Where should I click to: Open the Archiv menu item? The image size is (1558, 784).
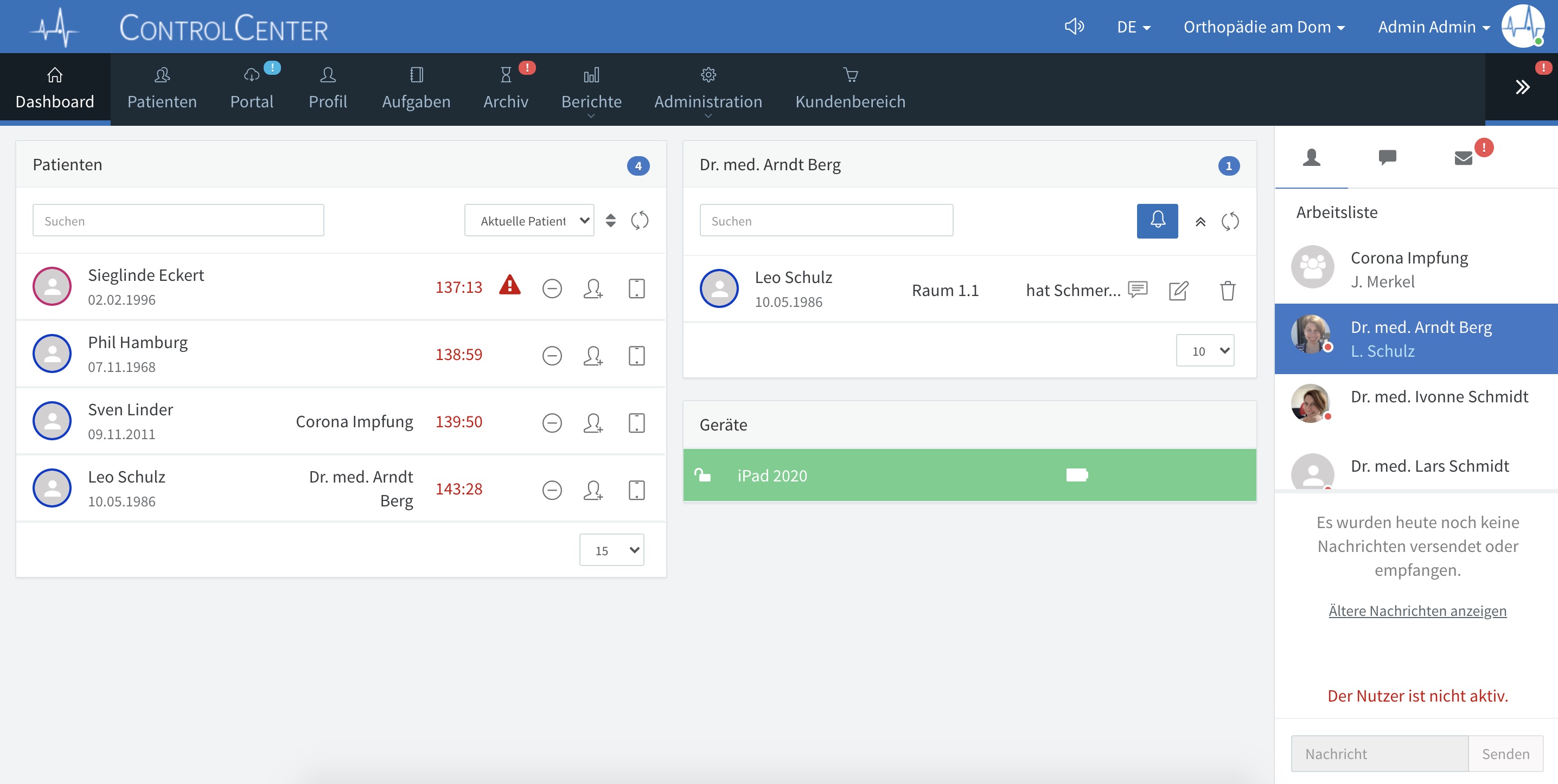(x=506, y=89)
